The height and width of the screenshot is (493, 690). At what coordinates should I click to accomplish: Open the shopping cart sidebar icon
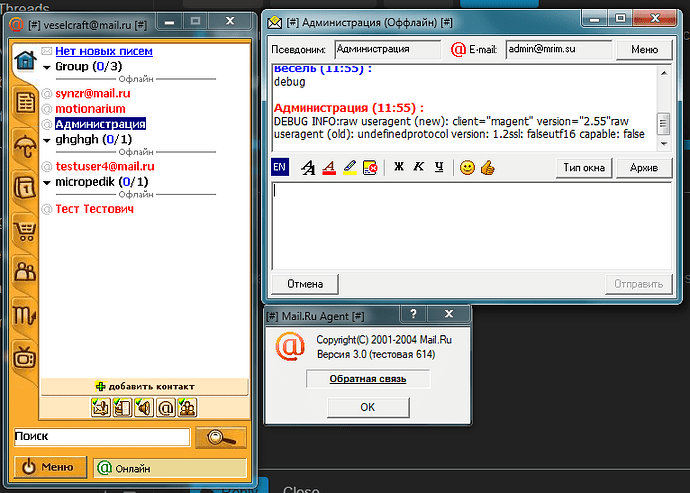[x=25, y=230]
